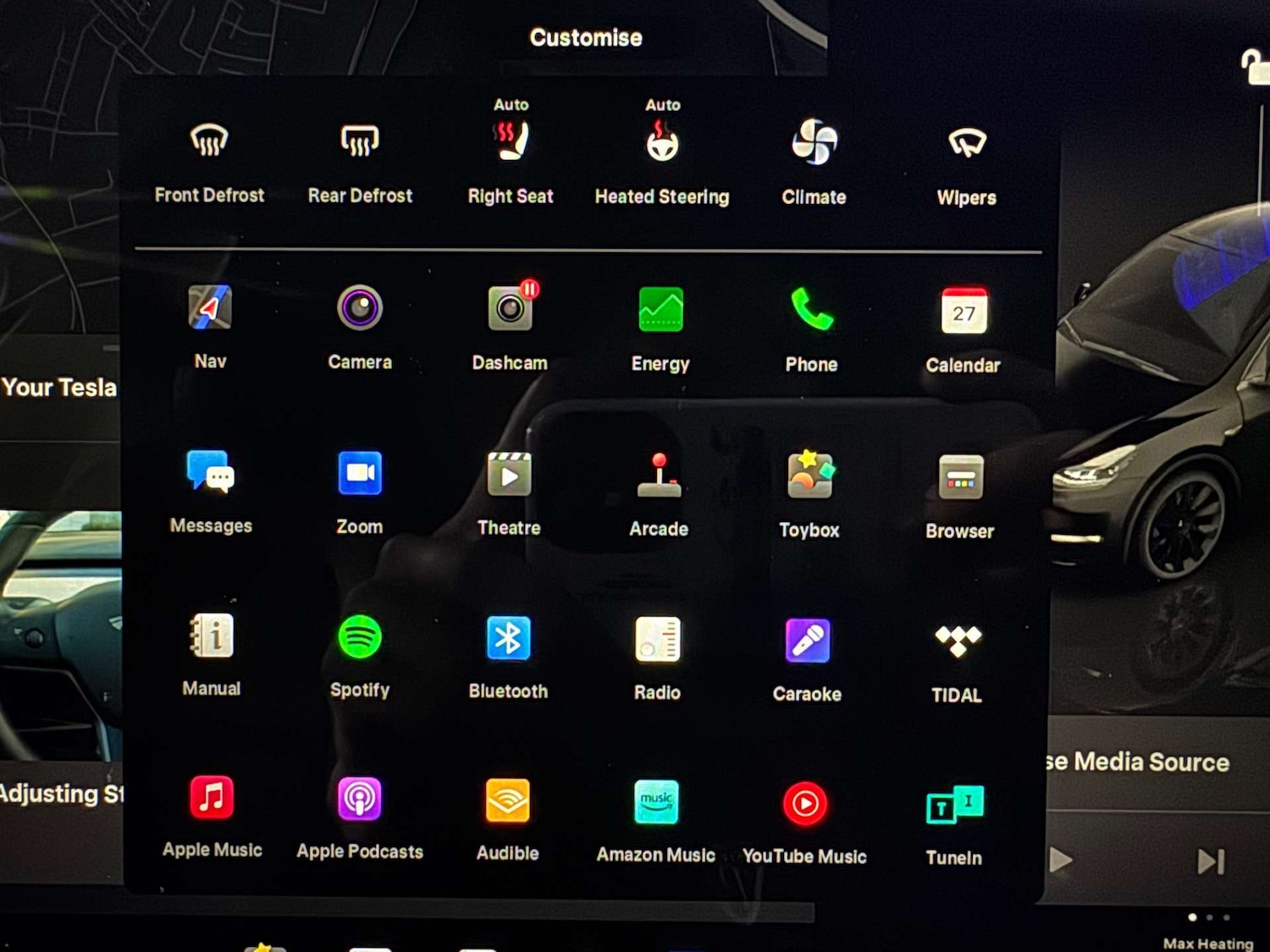Enable Heated Steering wheel
The width and height of the screenshot is (1270, 952).
point(662,142)
